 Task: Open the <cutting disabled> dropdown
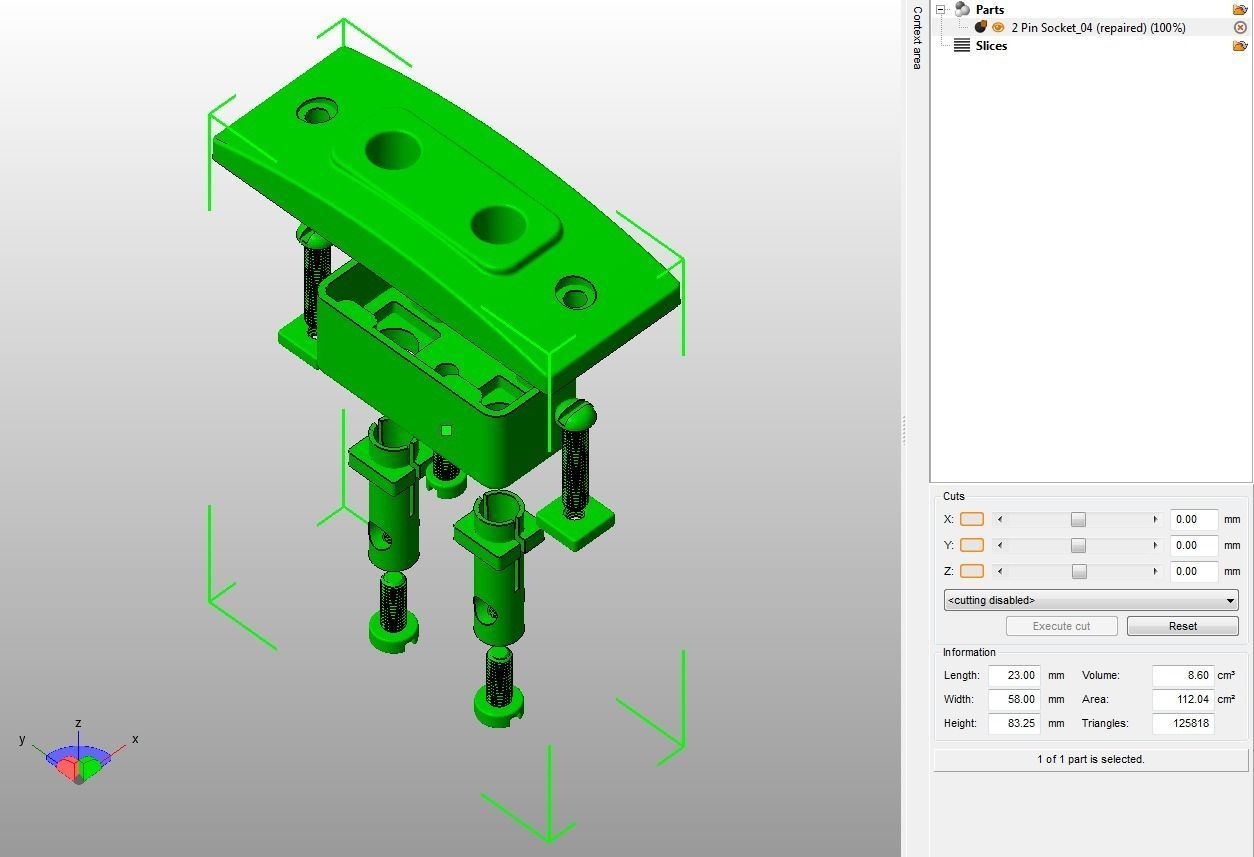point(1091,600)
